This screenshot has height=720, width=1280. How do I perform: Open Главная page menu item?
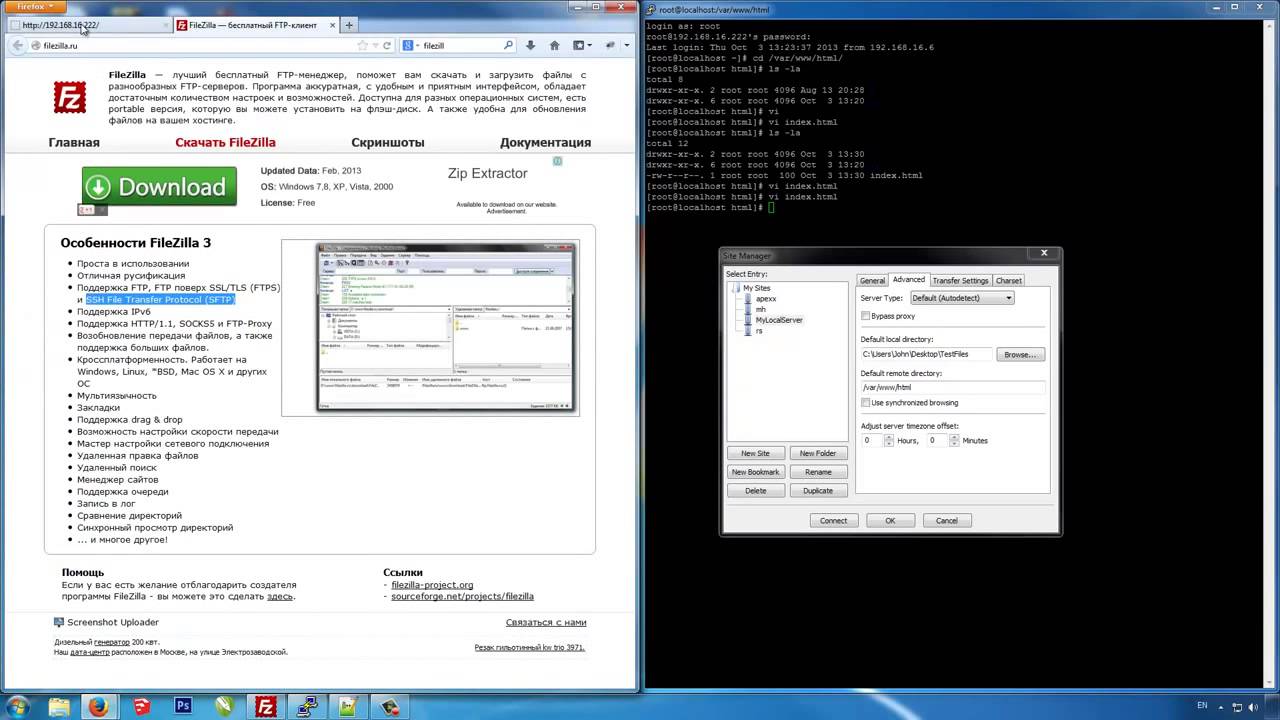[x=74, y=143]
